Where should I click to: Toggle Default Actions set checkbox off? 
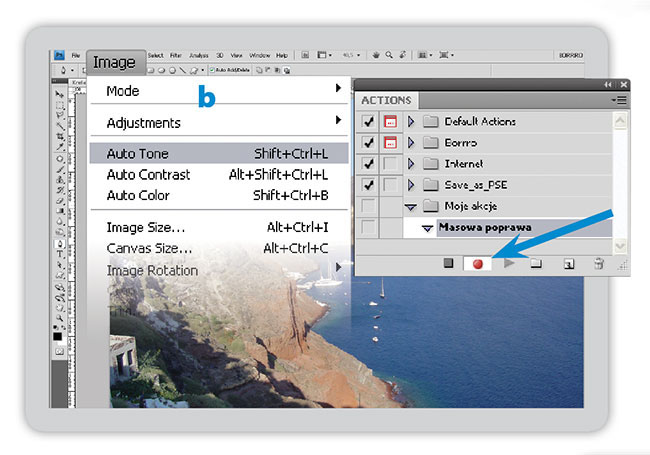(369, 121)
